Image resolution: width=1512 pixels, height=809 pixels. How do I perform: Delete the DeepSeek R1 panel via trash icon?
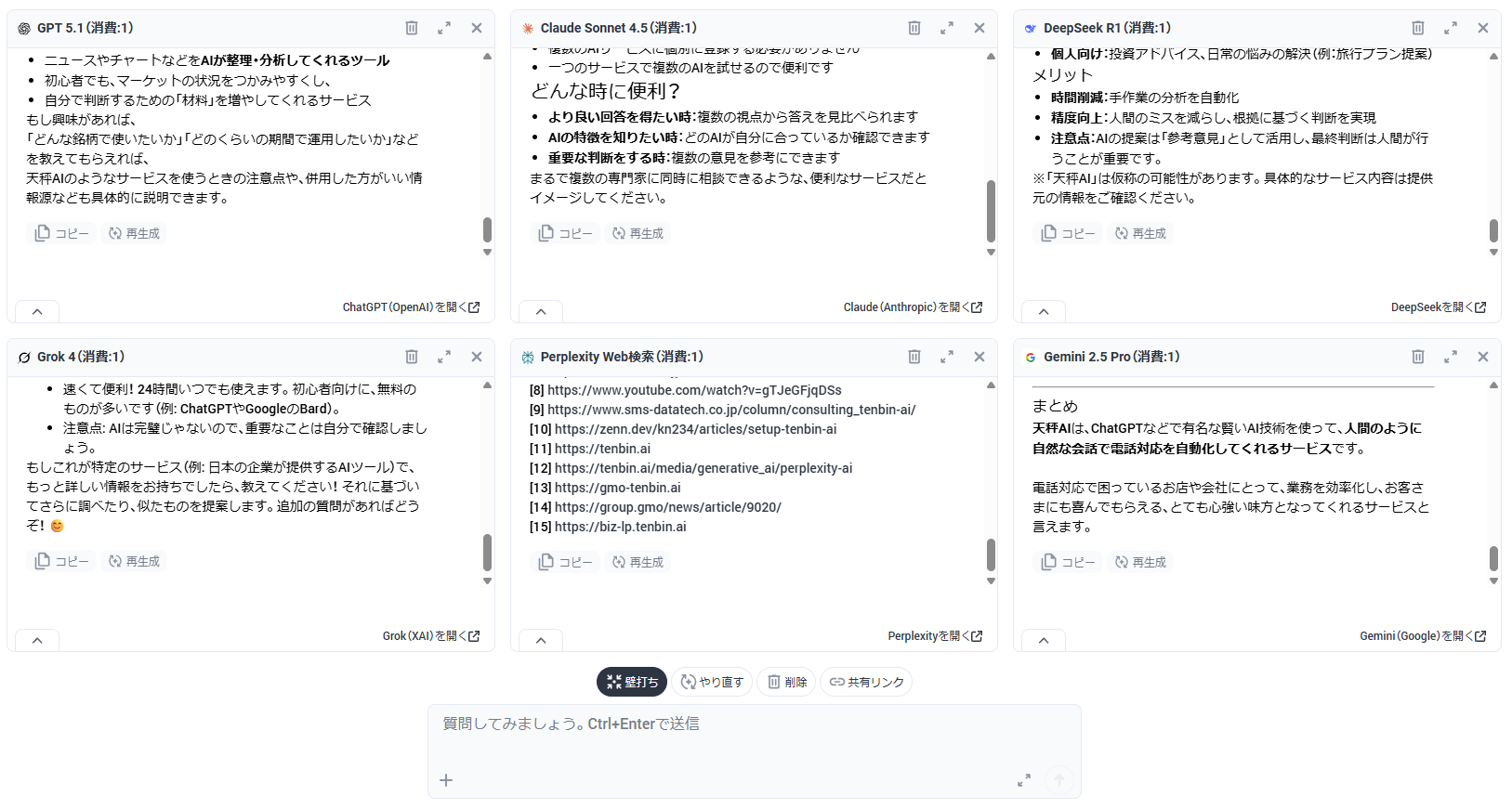[1418, 28]
